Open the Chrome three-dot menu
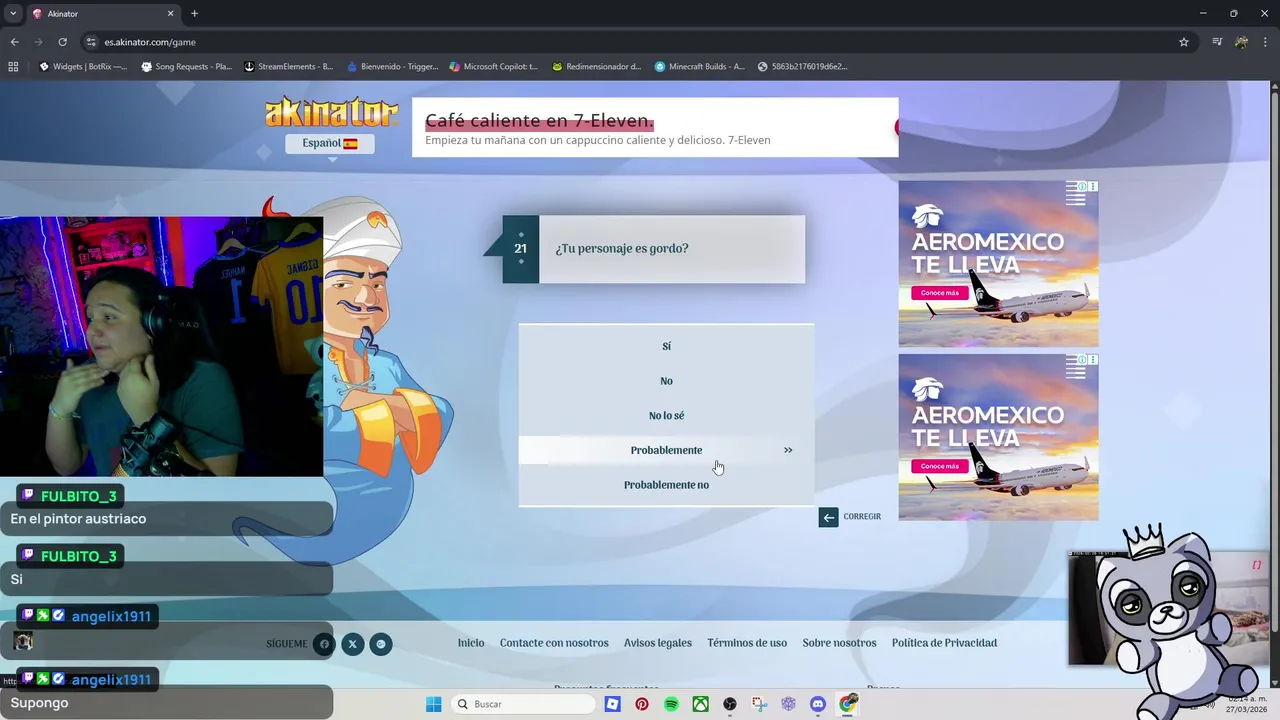 (x=1265, y=42)
